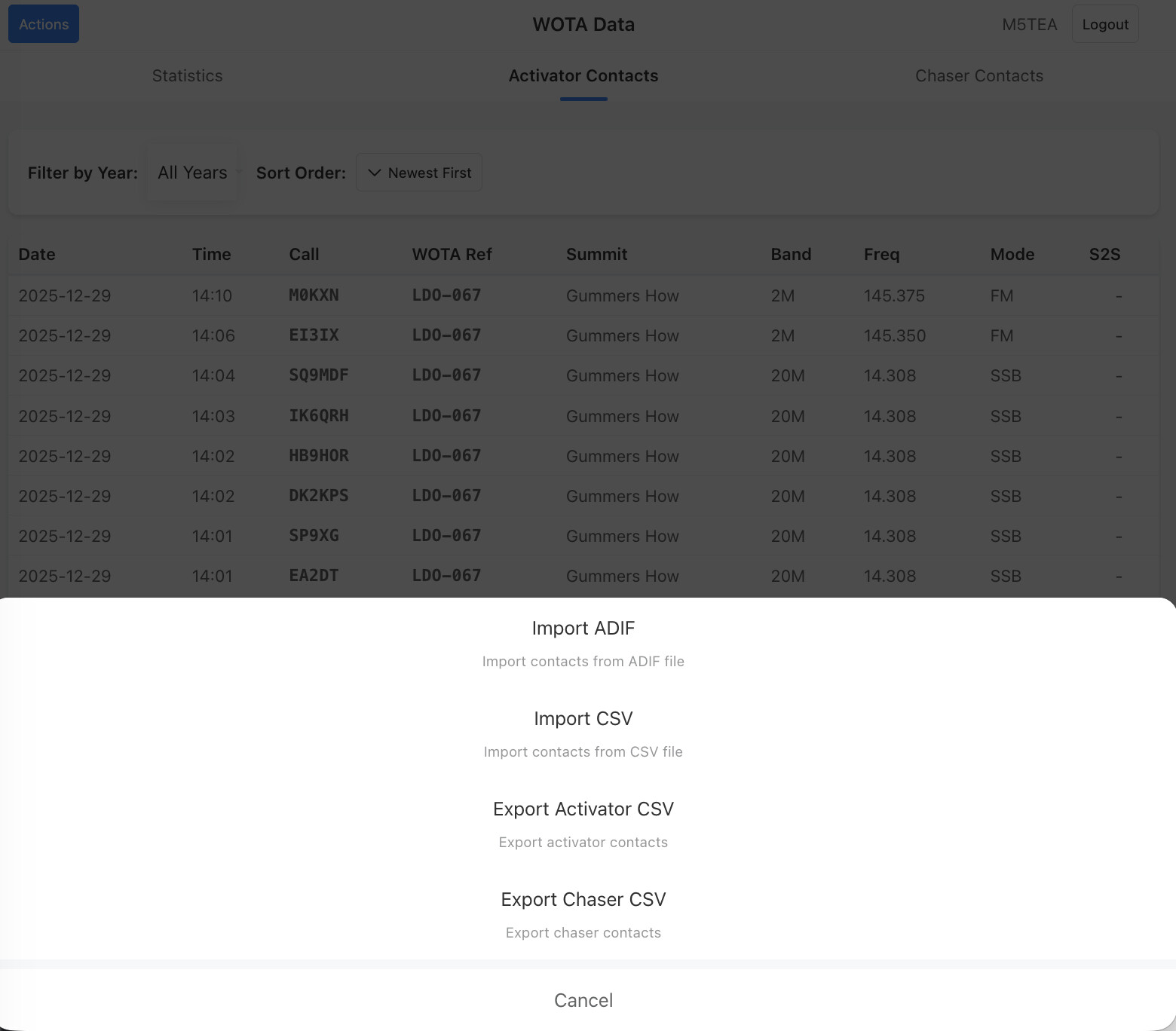Viewport: 1176px width, 1031px height.
Task: Dismiss the sheet with Cancel
Action: pos(583,1000)
